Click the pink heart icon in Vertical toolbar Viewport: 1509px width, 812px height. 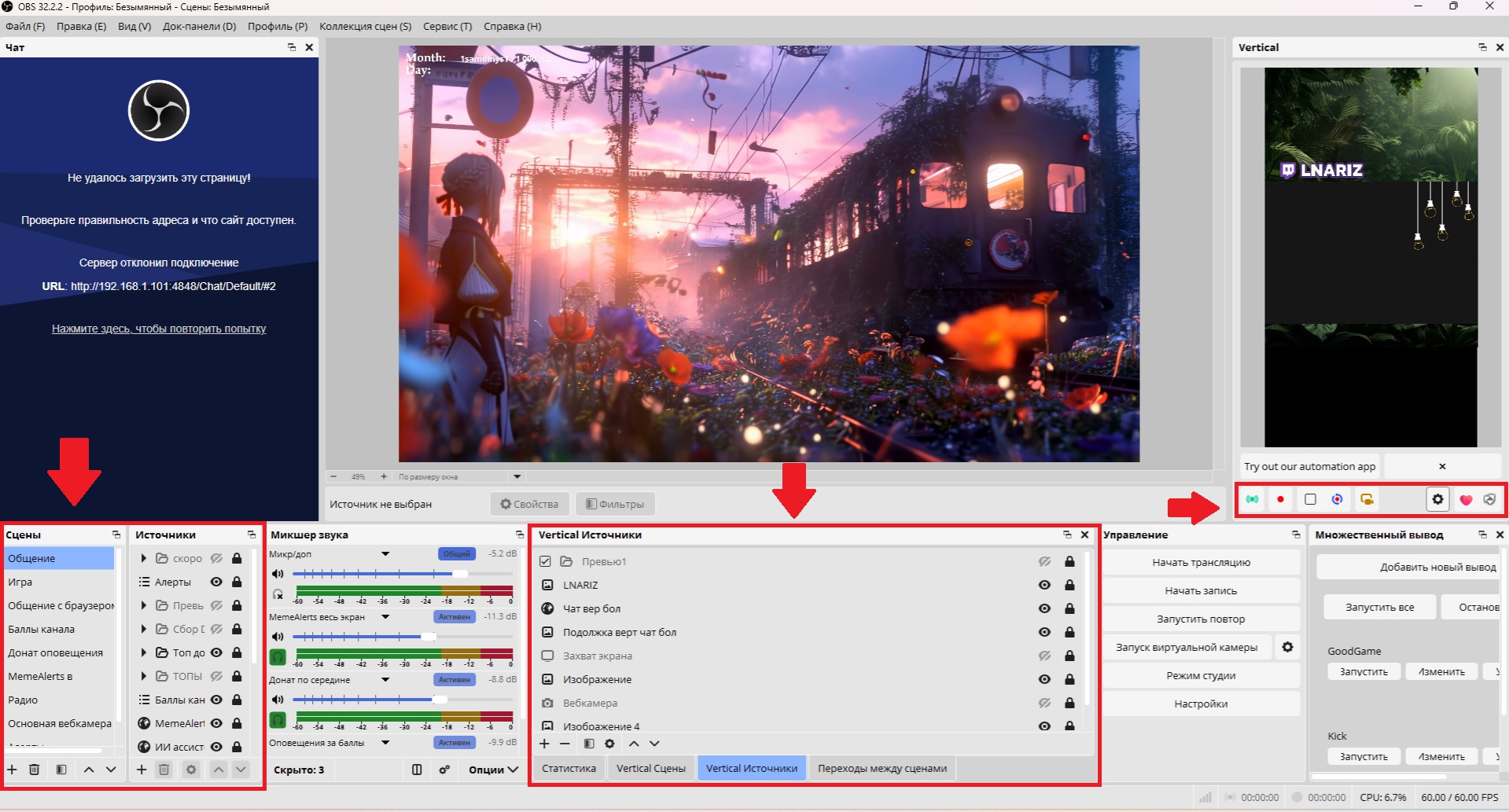point(1466,499)
